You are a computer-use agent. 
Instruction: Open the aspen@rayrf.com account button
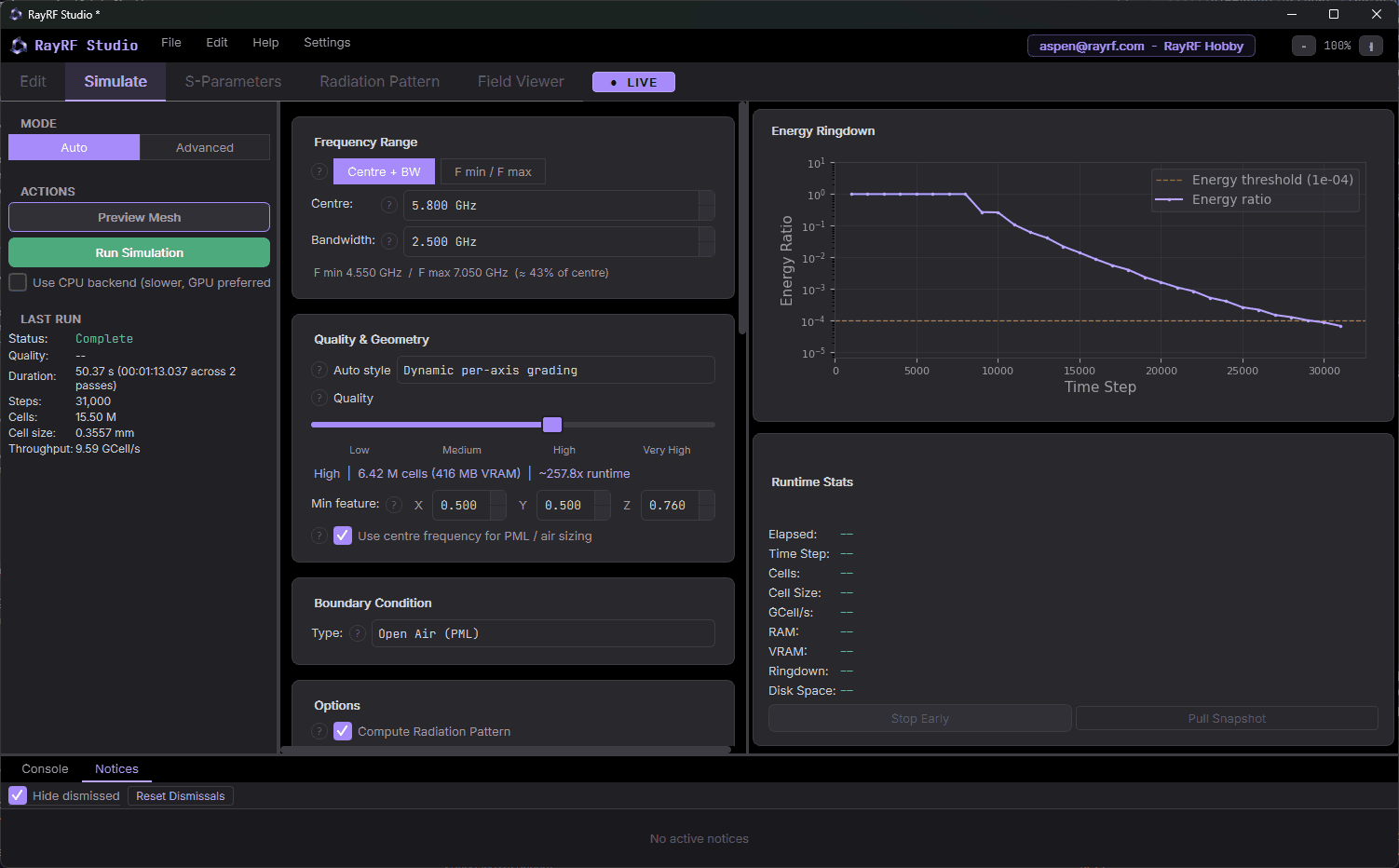click(x=1141, y=46)
